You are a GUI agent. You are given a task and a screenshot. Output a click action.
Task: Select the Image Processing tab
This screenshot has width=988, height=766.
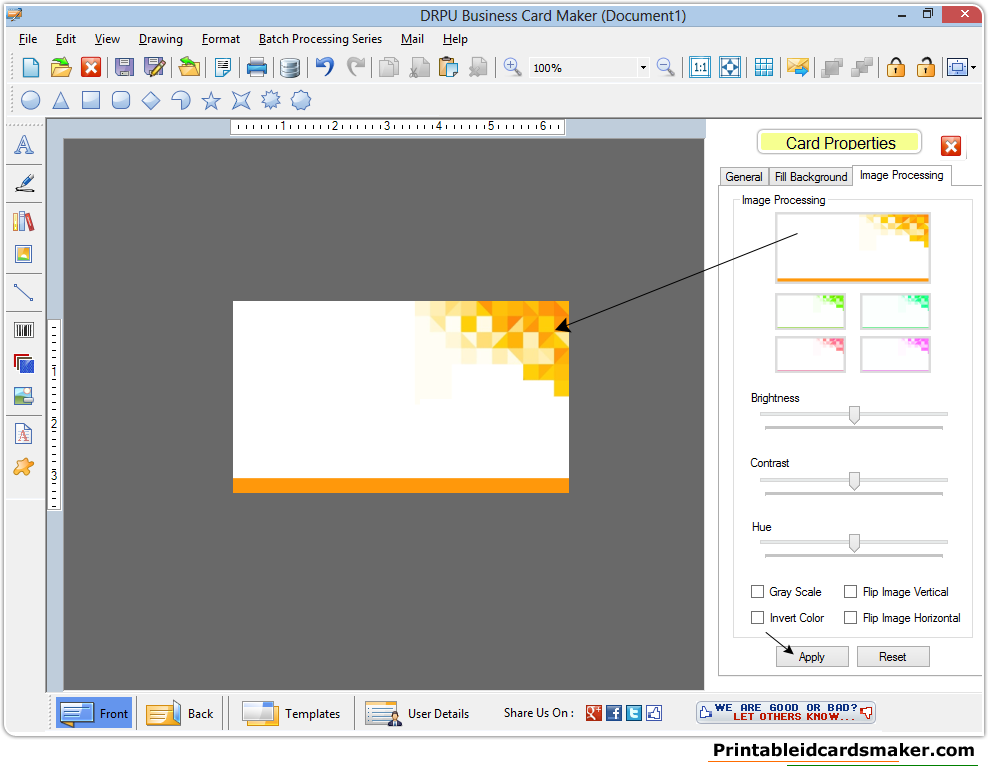[x=902, y=175]
